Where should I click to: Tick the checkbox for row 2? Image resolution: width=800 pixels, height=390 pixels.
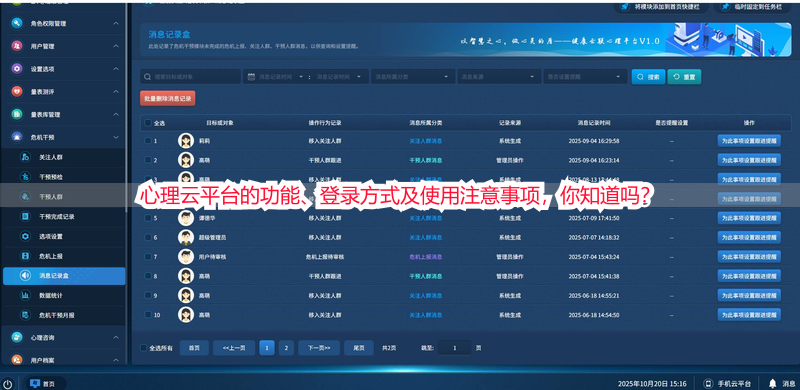pos(148,160)
